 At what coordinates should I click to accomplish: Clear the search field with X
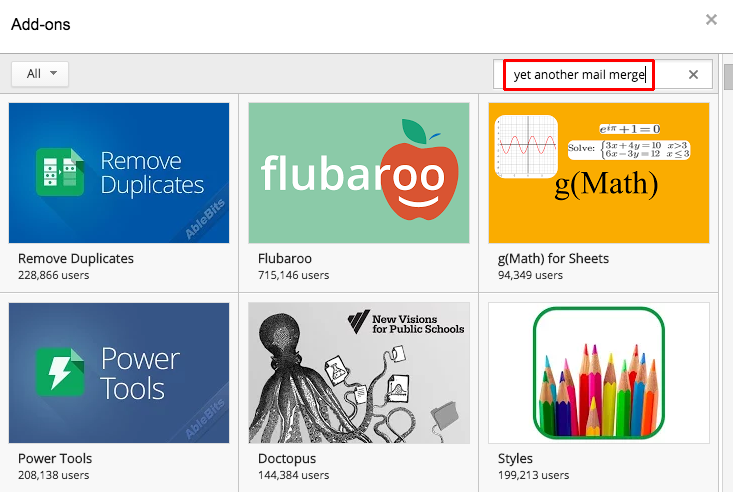pos(693,75)
